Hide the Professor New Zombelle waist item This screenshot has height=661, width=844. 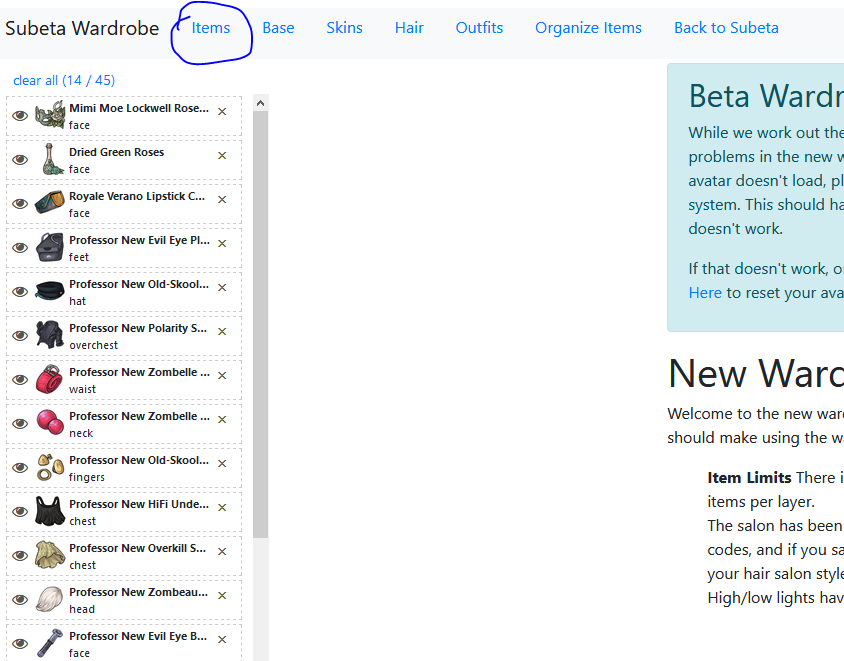coord(20,379)
